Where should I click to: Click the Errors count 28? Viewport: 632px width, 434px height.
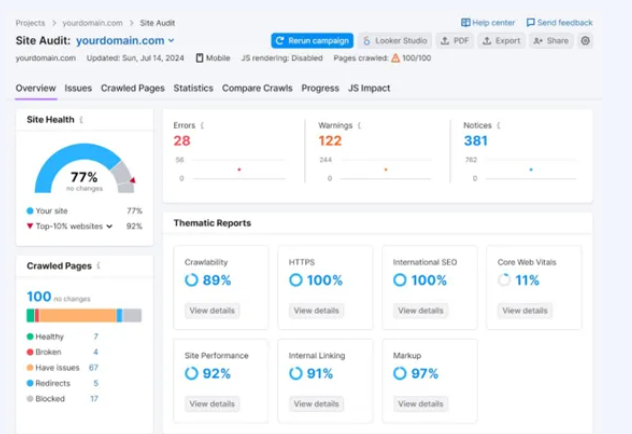tap(182, 141)
